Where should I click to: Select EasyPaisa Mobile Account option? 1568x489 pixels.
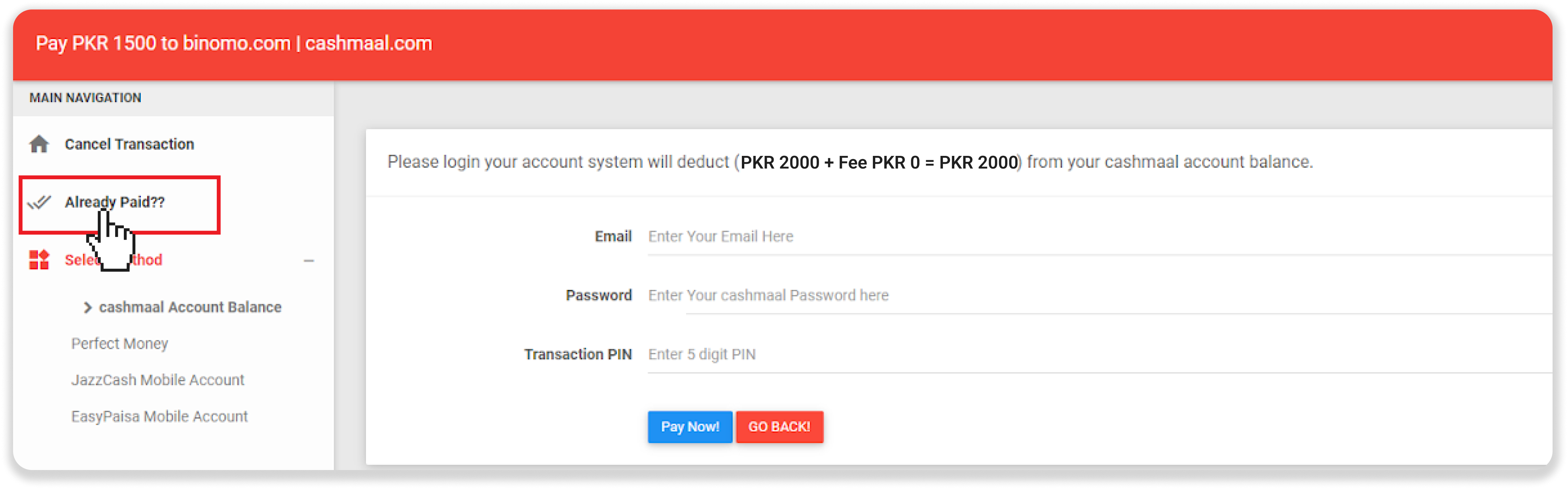click(x=159, y=417)
